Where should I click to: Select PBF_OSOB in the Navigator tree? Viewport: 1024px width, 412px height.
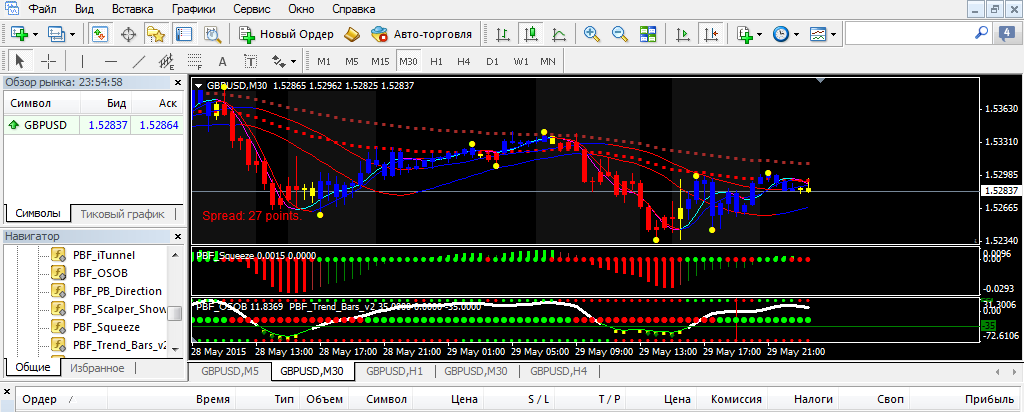click(x=100, y=272)
